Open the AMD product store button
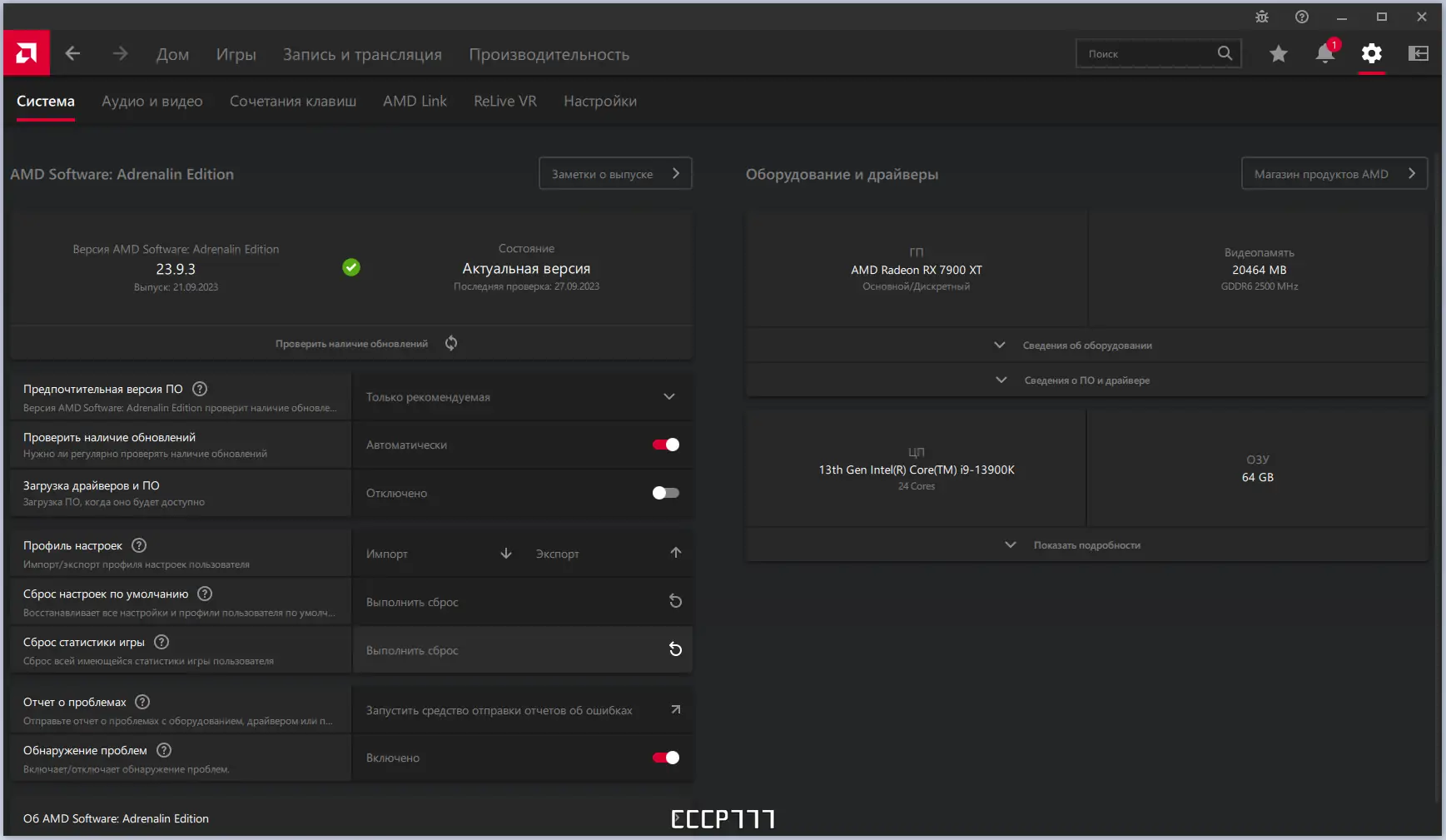Viewport: 1446px width, 840px height. (x=1334, y=174)
